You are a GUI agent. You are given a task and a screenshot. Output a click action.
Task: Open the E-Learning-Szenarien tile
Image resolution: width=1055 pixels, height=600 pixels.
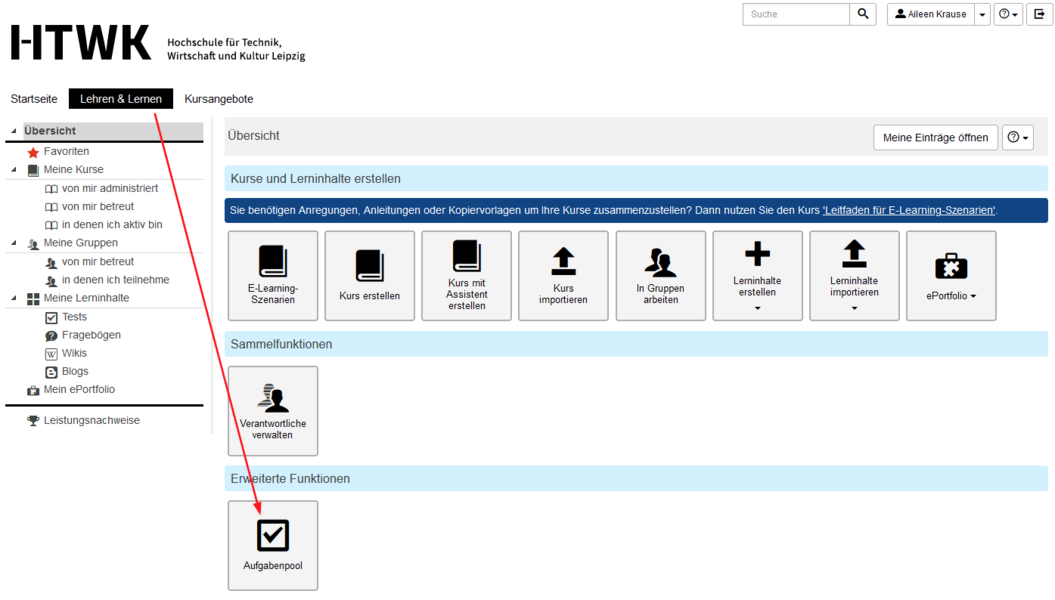click(x=272, y=276)
